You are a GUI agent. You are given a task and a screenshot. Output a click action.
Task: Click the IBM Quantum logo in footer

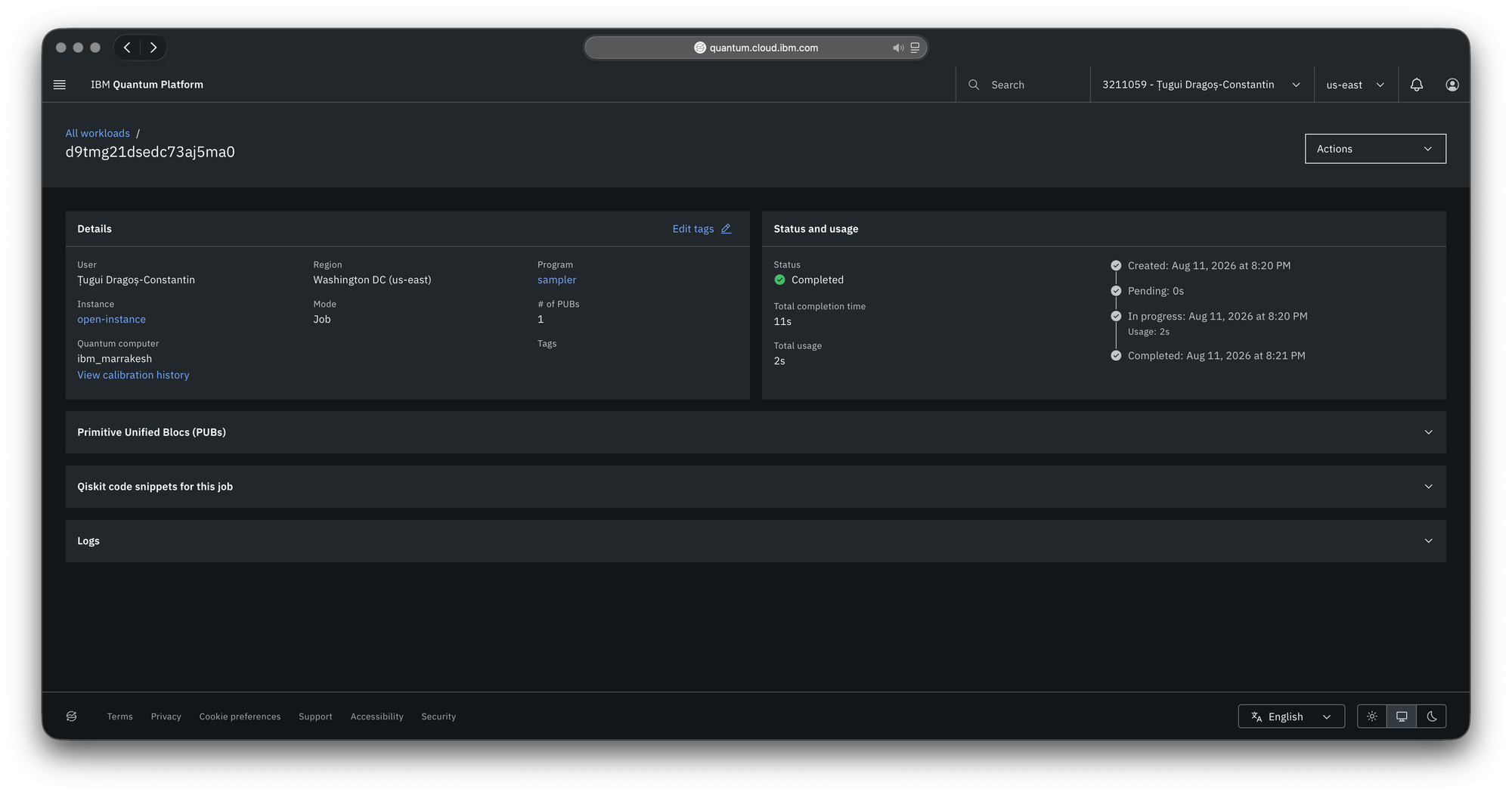click(x=72, y=716)
